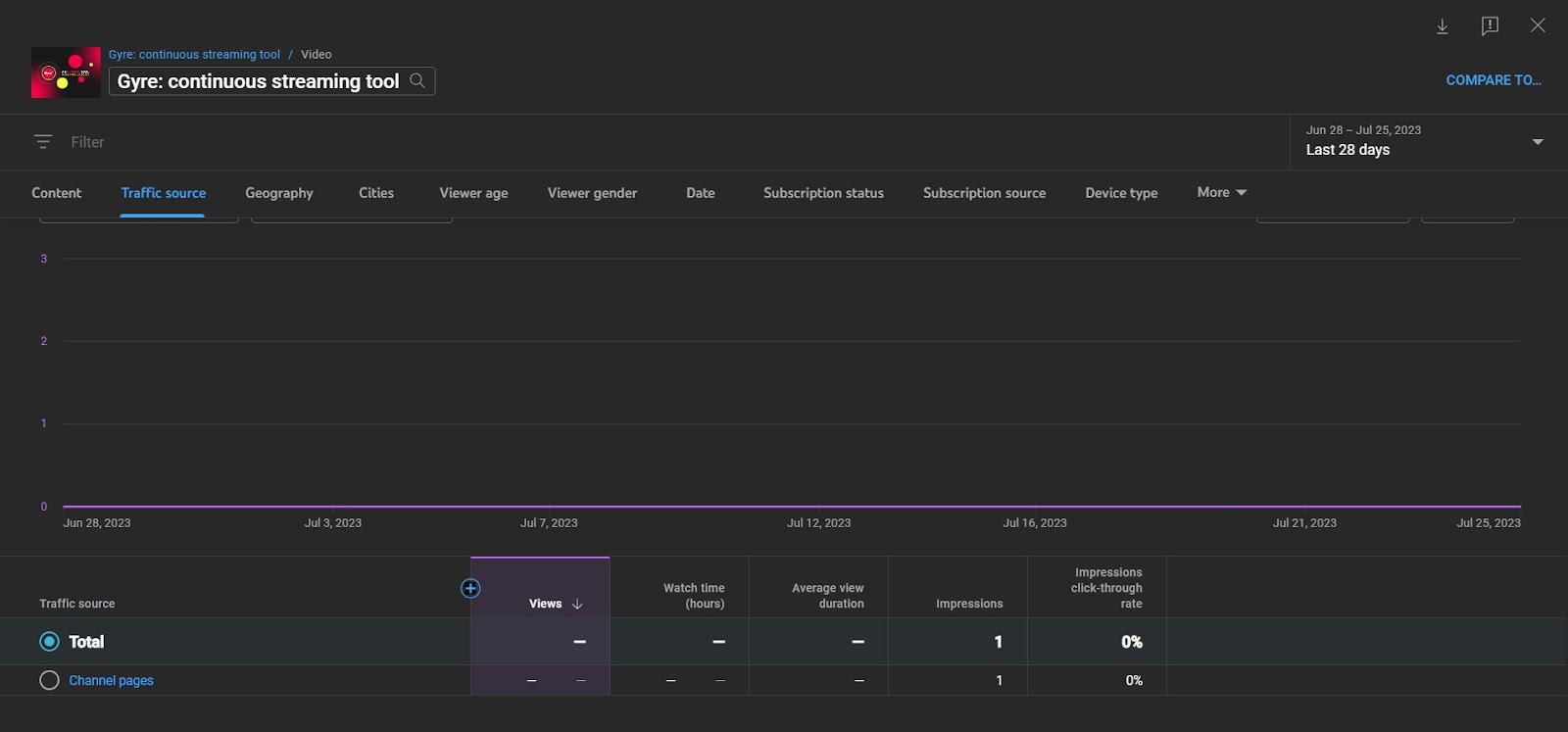The width and height of the screenshot is (1568, 732).
Task: Click the Channel pages 0% click-through value
Action: pos(1134,680)
